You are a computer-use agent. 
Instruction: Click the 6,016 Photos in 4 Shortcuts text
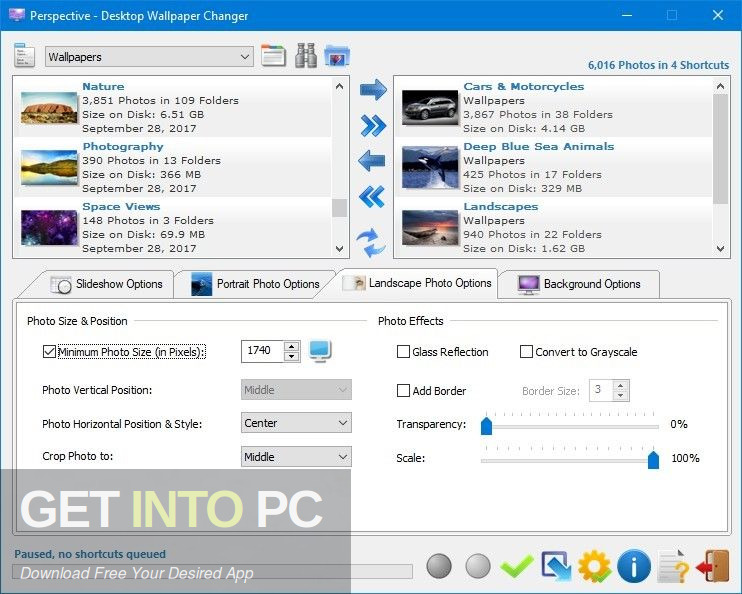(x=658, y=65)
